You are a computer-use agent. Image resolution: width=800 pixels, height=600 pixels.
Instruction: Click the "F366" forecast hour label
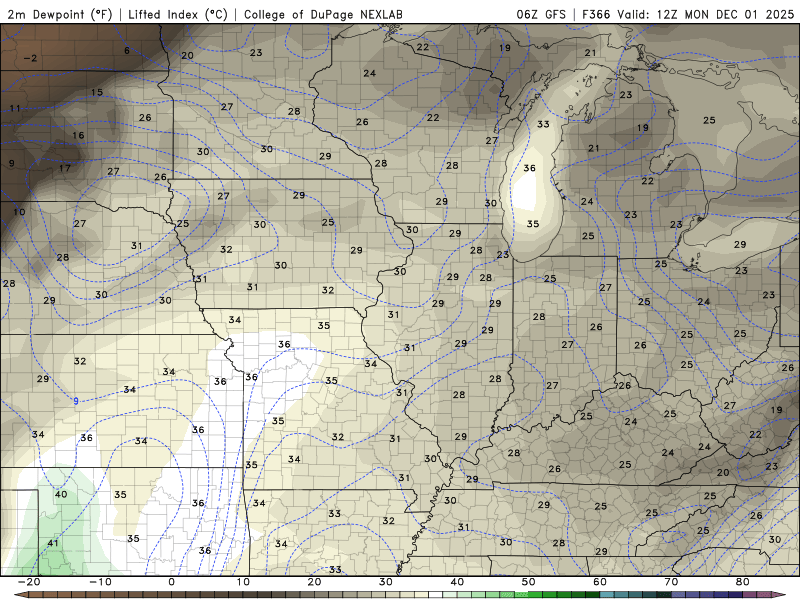point(596,14)
